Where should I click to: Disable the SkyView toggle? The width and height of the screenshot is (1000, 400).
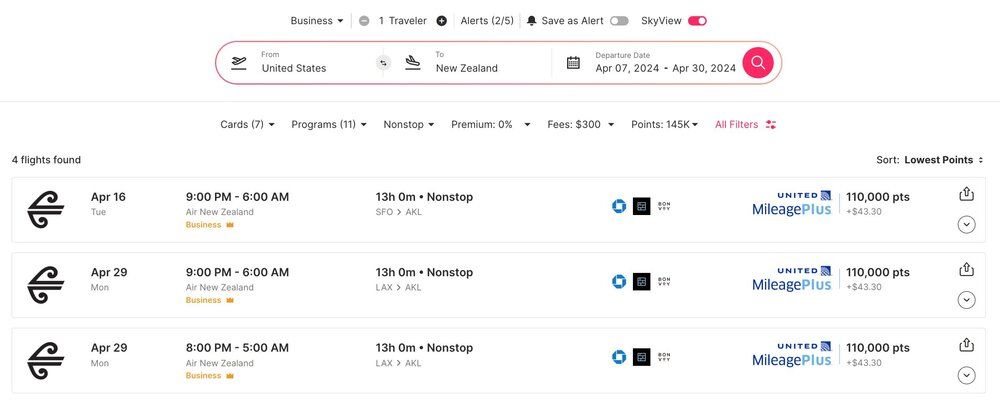coord(697,20)
